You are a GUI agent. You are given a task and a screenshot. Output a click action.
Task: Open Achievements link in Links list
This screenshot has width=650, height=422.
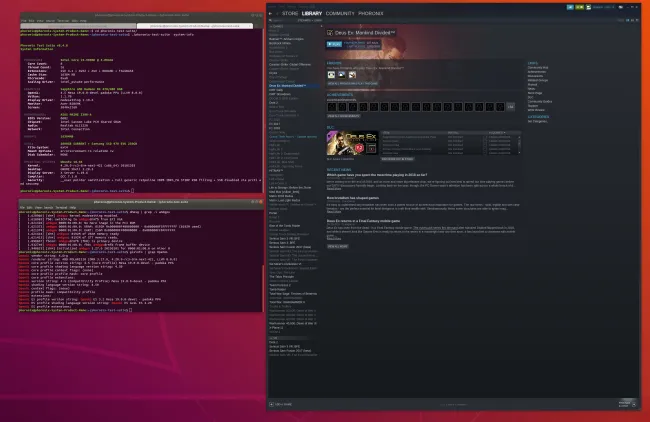537,72
